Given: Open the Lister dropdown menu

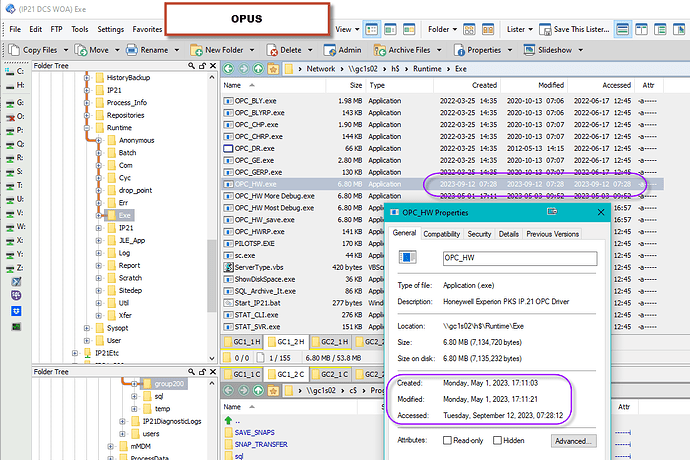Looking at the screenshot, I should point(519,29).
